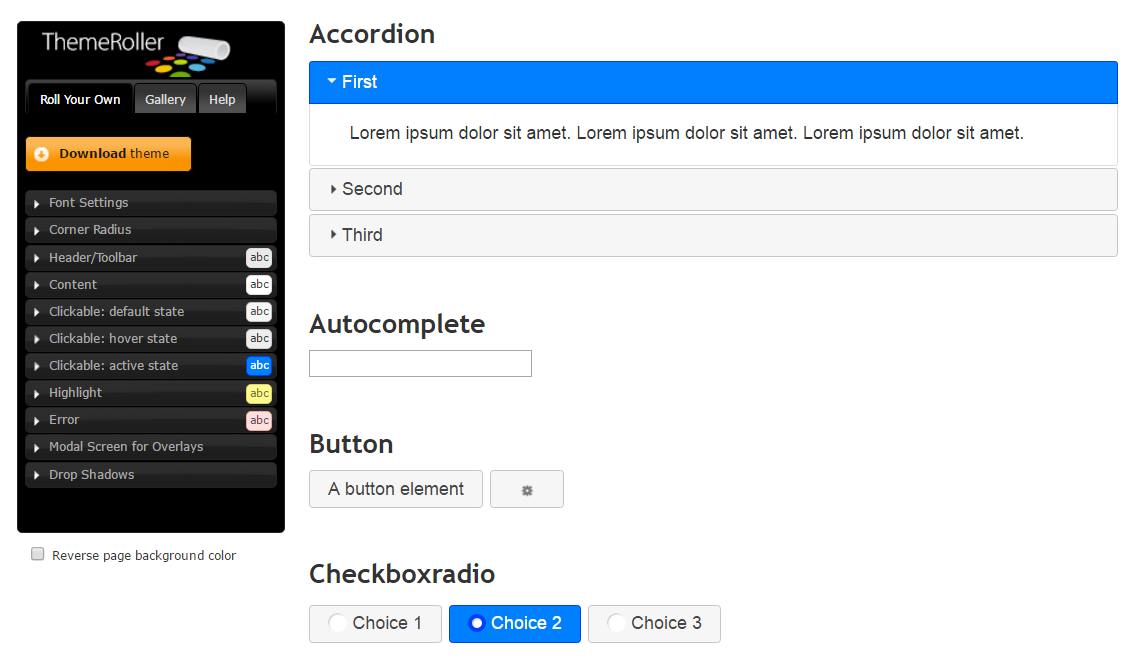Enable Reverse page background color
Image resolution: width=1137 pixels, height=663 pixels.
click(37, 553)
